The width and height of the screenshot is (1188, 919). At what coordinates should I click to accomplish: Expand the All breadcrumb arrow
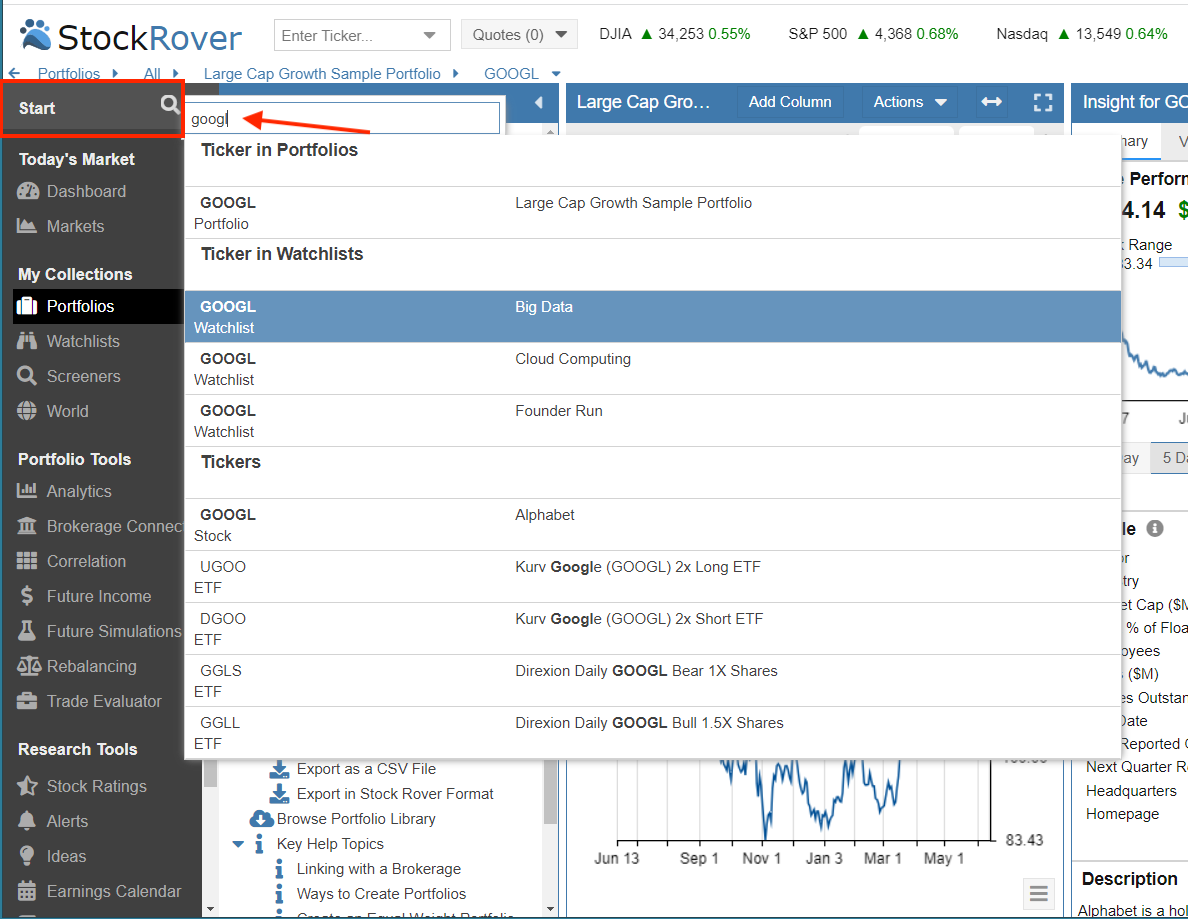point(175,73)
